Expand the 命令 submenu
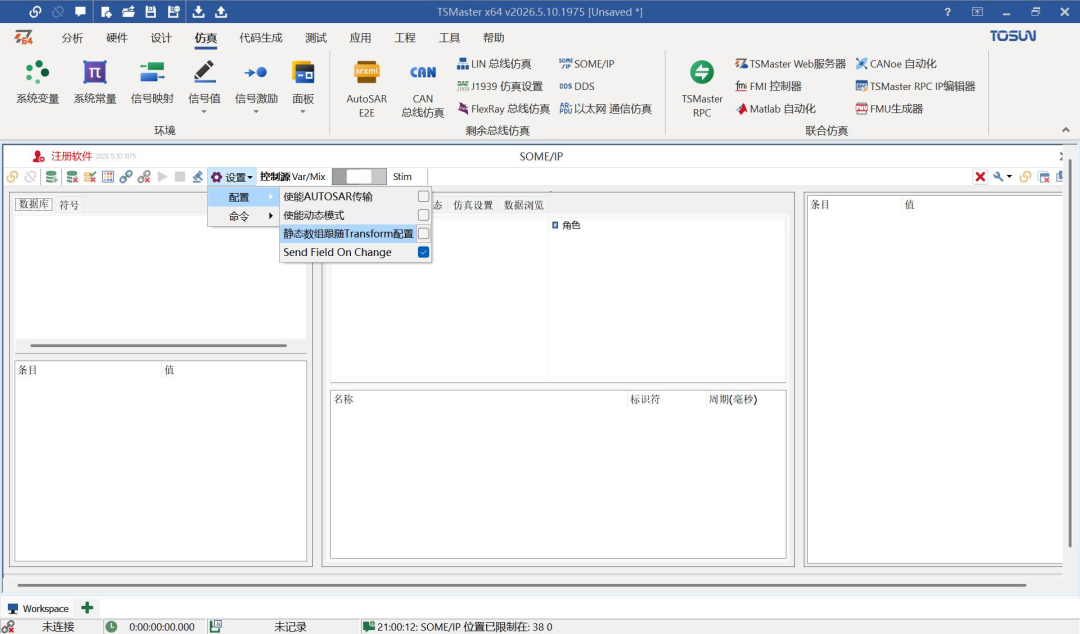This screenshot has height=634, width=1080. 243,216
